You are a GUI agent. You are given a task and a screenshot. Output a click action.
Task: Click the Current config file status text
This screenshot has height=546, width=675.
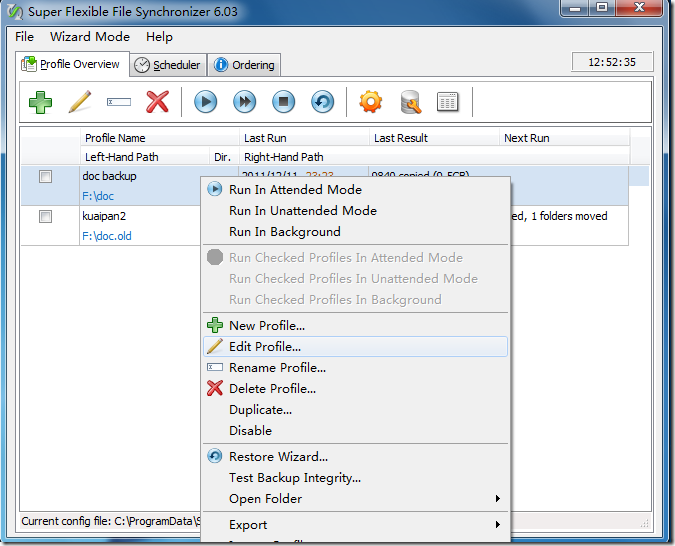pyautogui.click(x=111, y=521)
